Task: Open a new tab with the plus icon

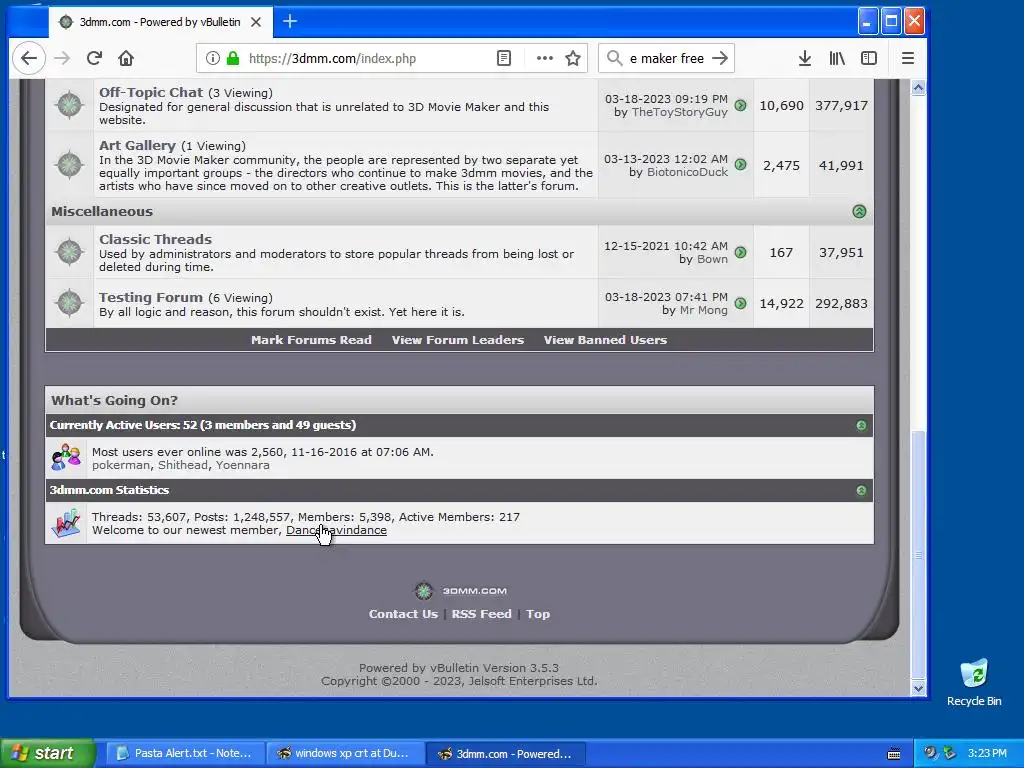Action: (x=290, y=22)
